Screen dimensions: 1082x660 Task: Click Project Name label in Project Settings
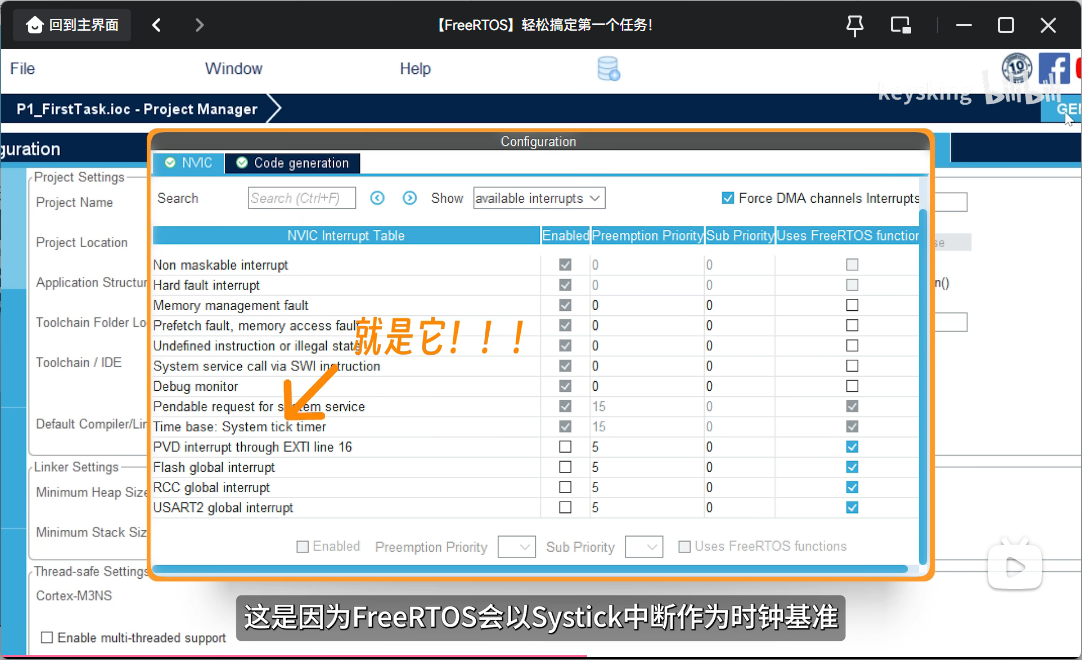75,202
